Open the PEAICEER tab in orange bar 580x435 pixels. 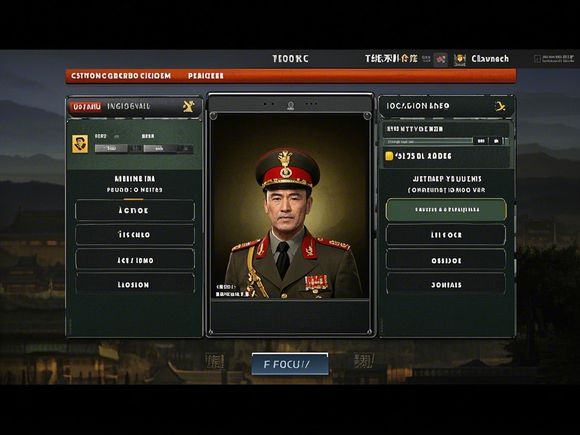(x=206, y=76)
